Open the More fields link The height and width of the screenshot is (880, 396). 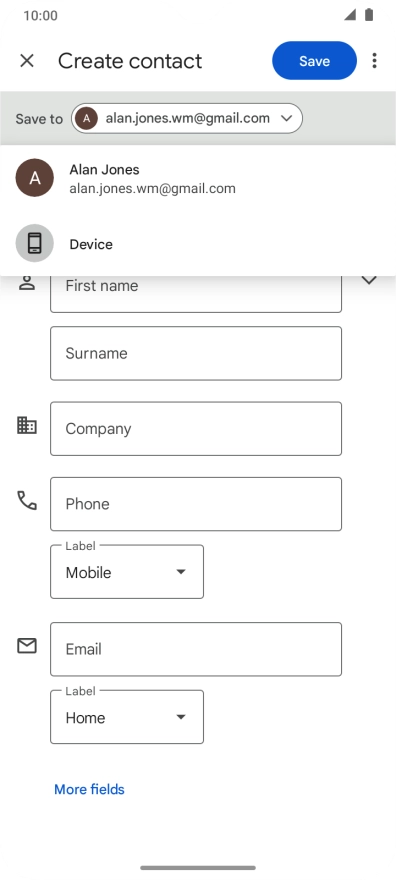[x=89, y=789]
